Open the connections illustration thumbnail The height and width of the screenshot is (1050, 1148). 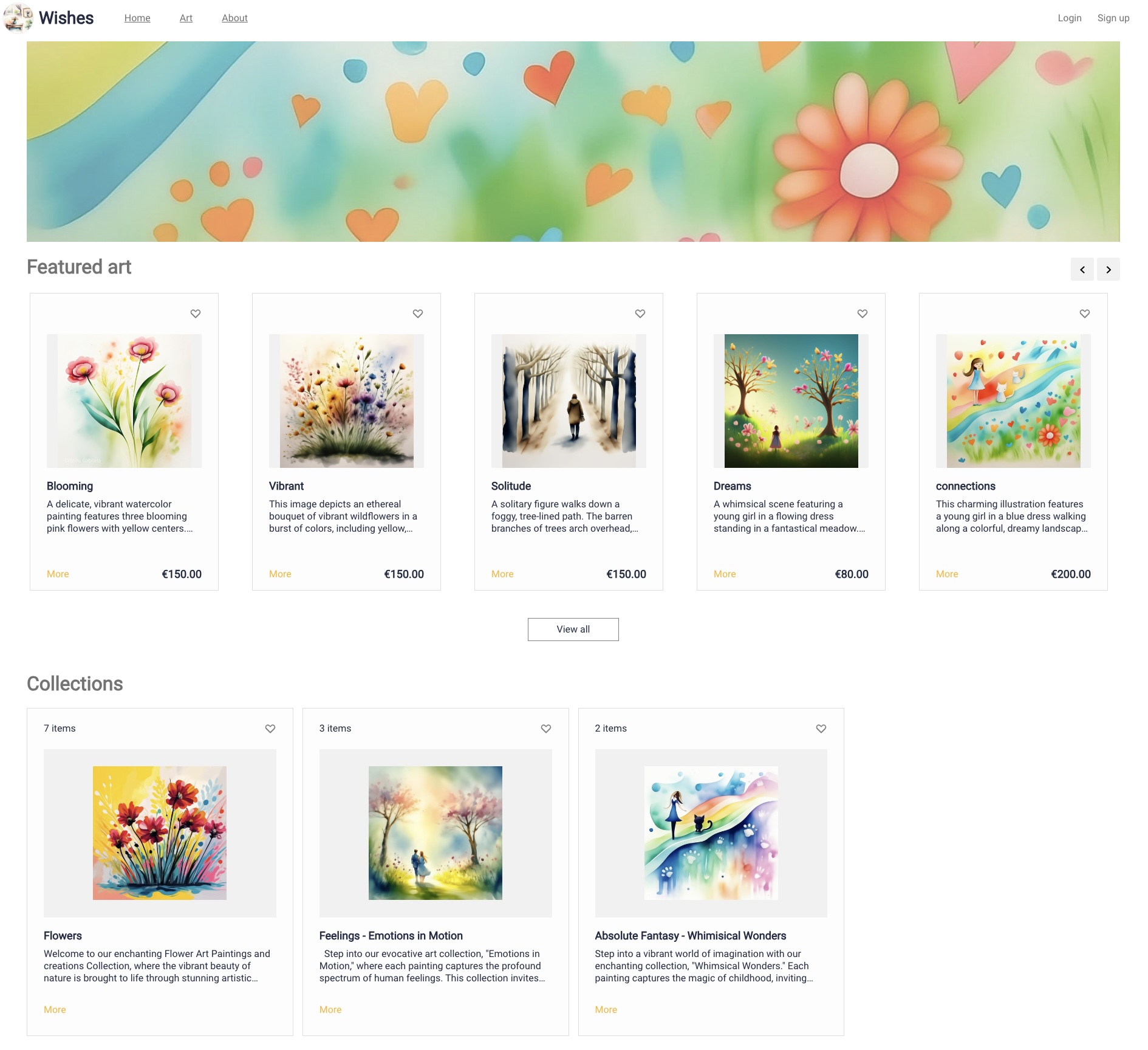click(1013, 401)
